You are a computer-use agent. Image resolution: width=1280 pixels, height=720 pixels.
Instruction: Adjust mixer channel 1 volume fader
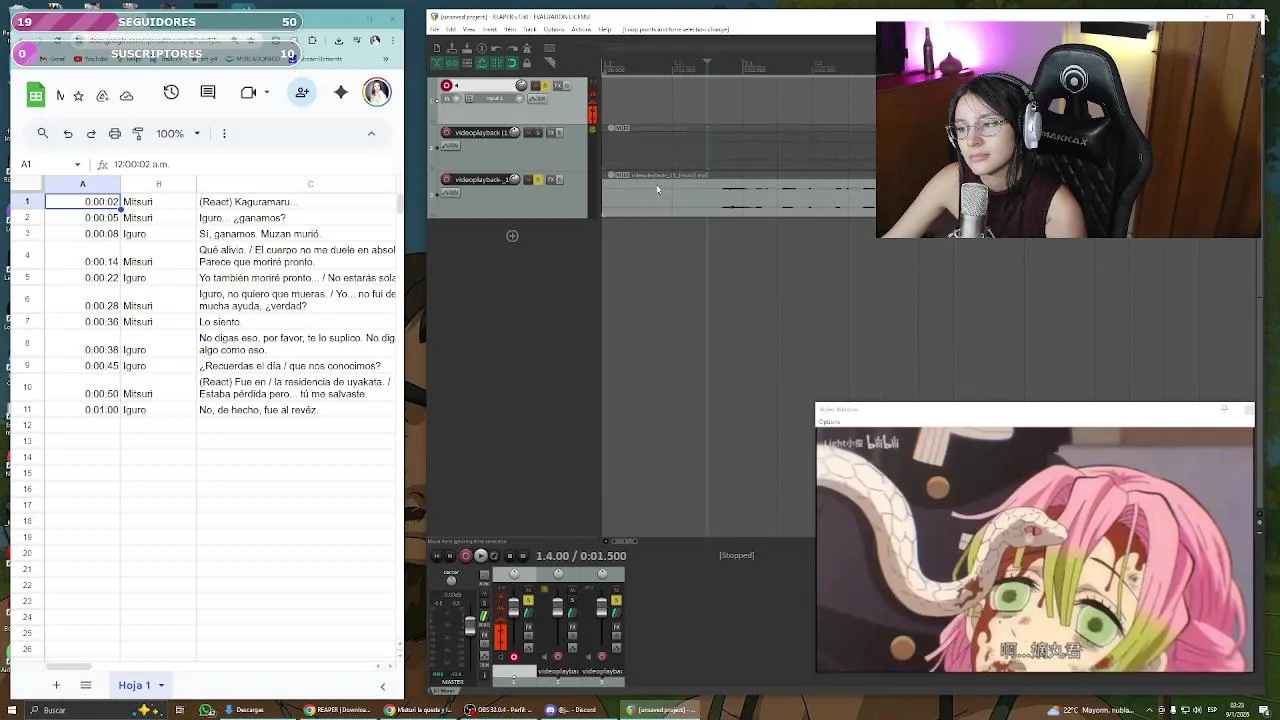[514, 607]
